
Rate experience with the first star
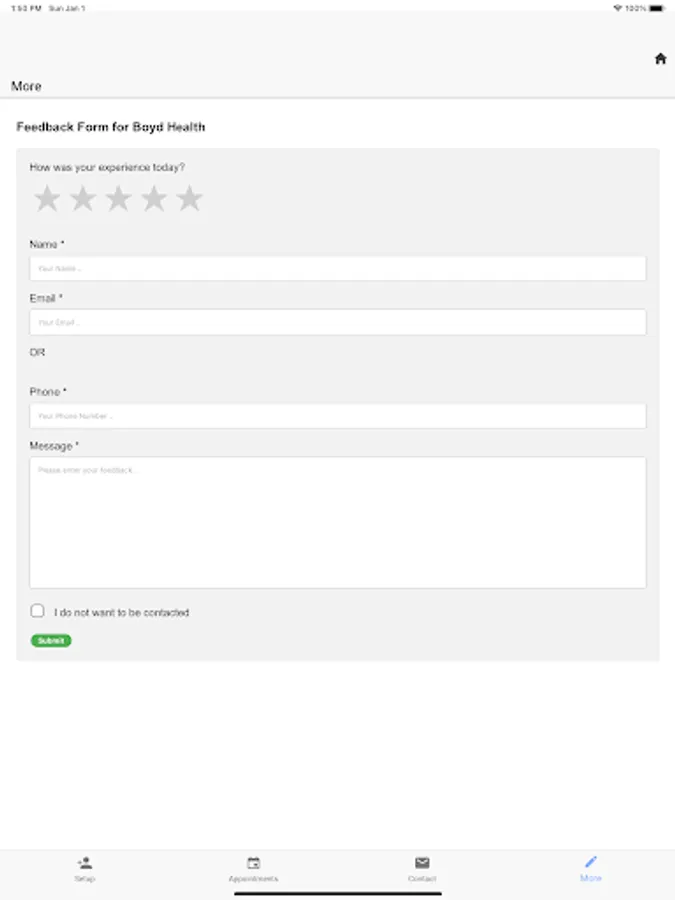point(47,199)
